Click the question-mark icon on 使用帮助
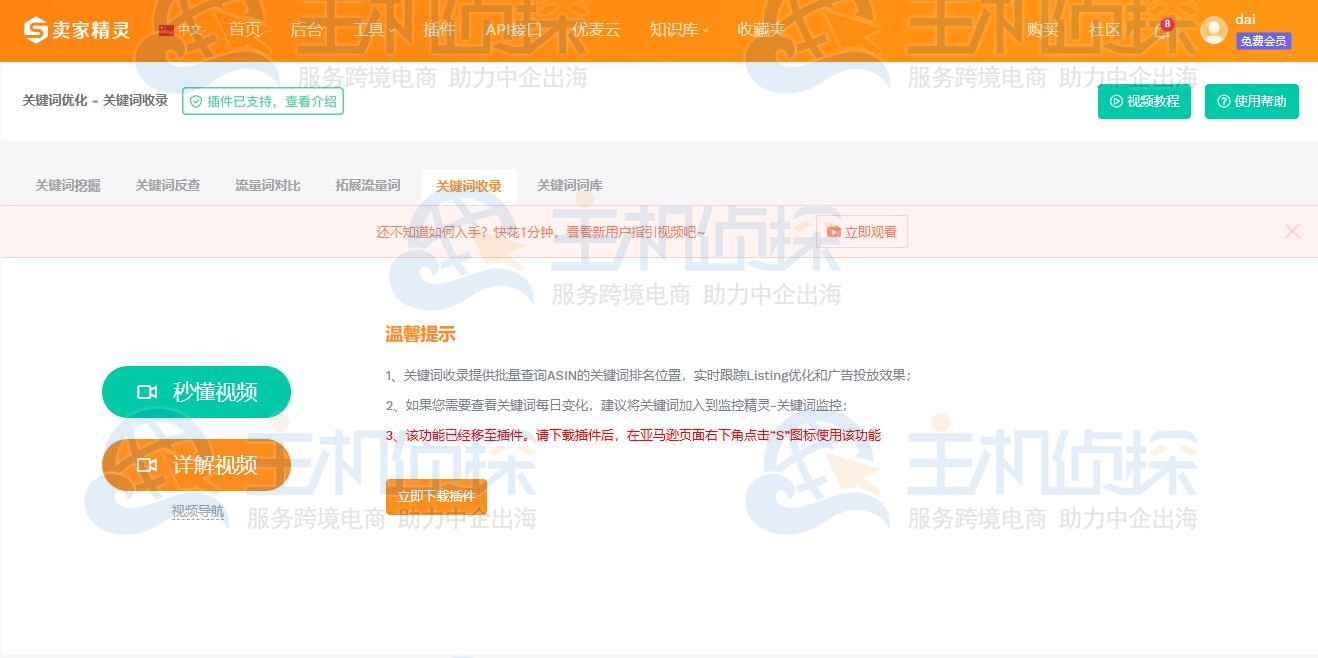This screenshot has width=1318, height=658. coord(1222,101)
